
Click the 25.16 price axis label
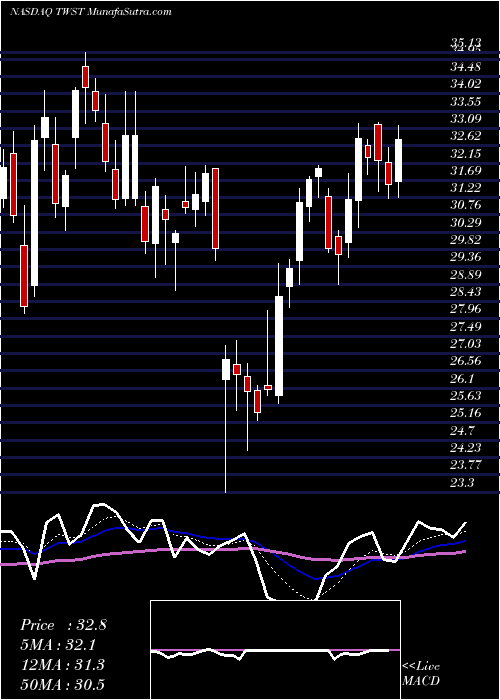point(466,413)
